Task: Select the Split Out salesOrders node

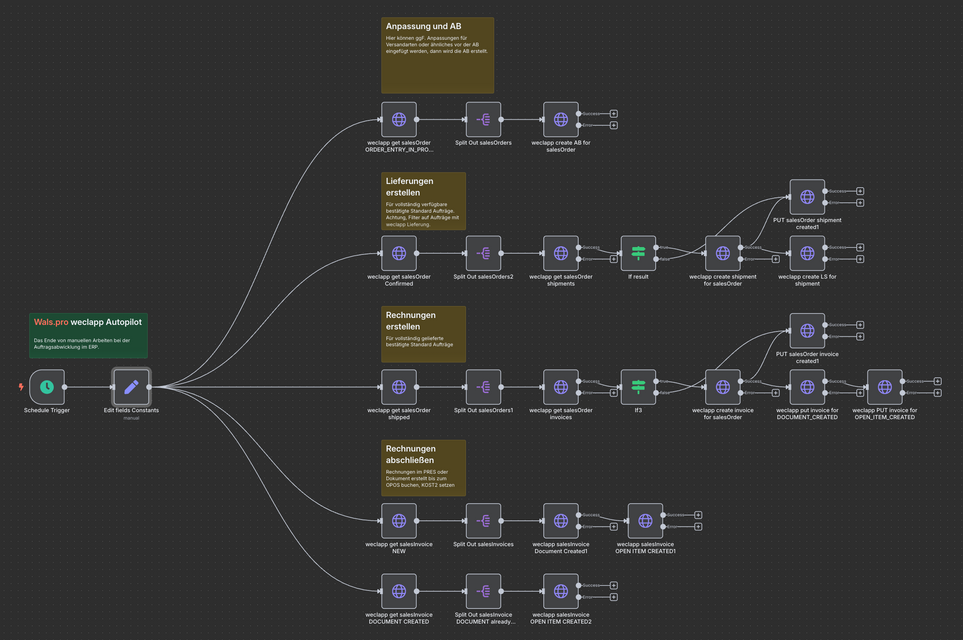Action: click(483, 119)
